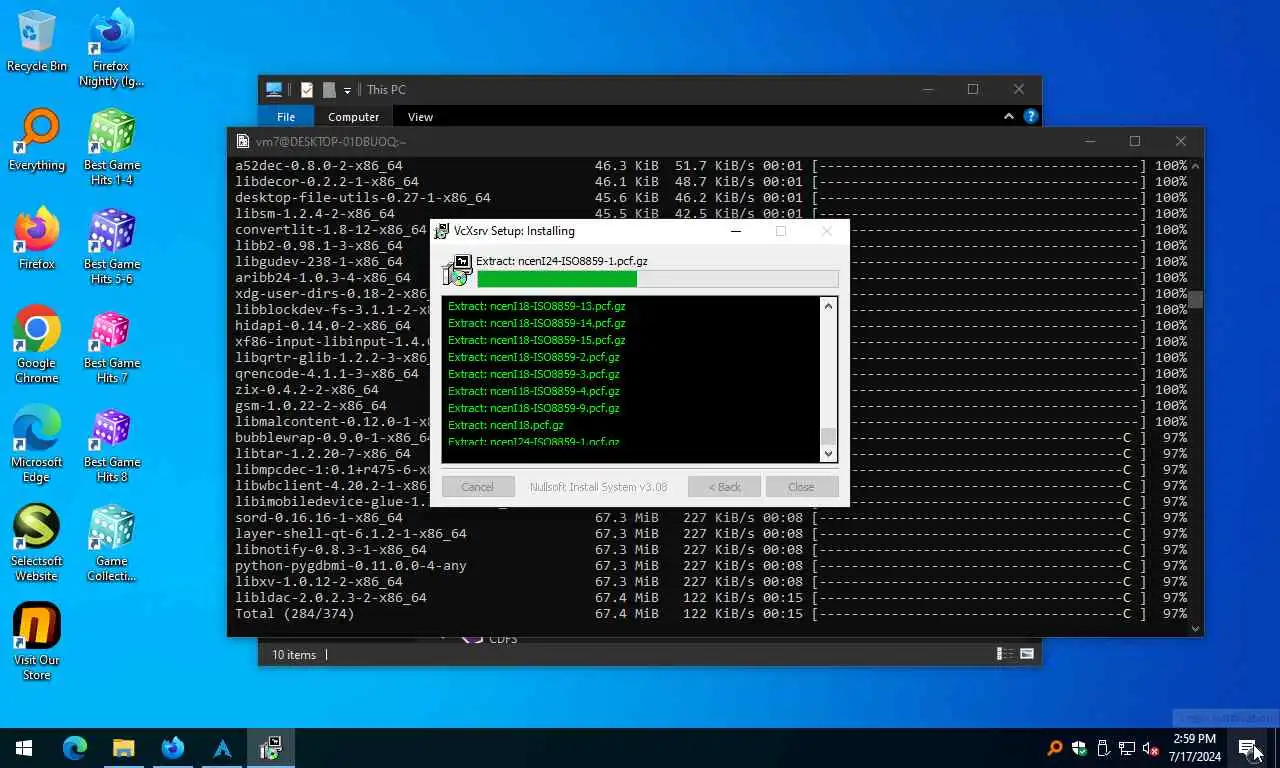
Task: Select the Best Game Hits 1-4 icon
Action: pos(111,147)
